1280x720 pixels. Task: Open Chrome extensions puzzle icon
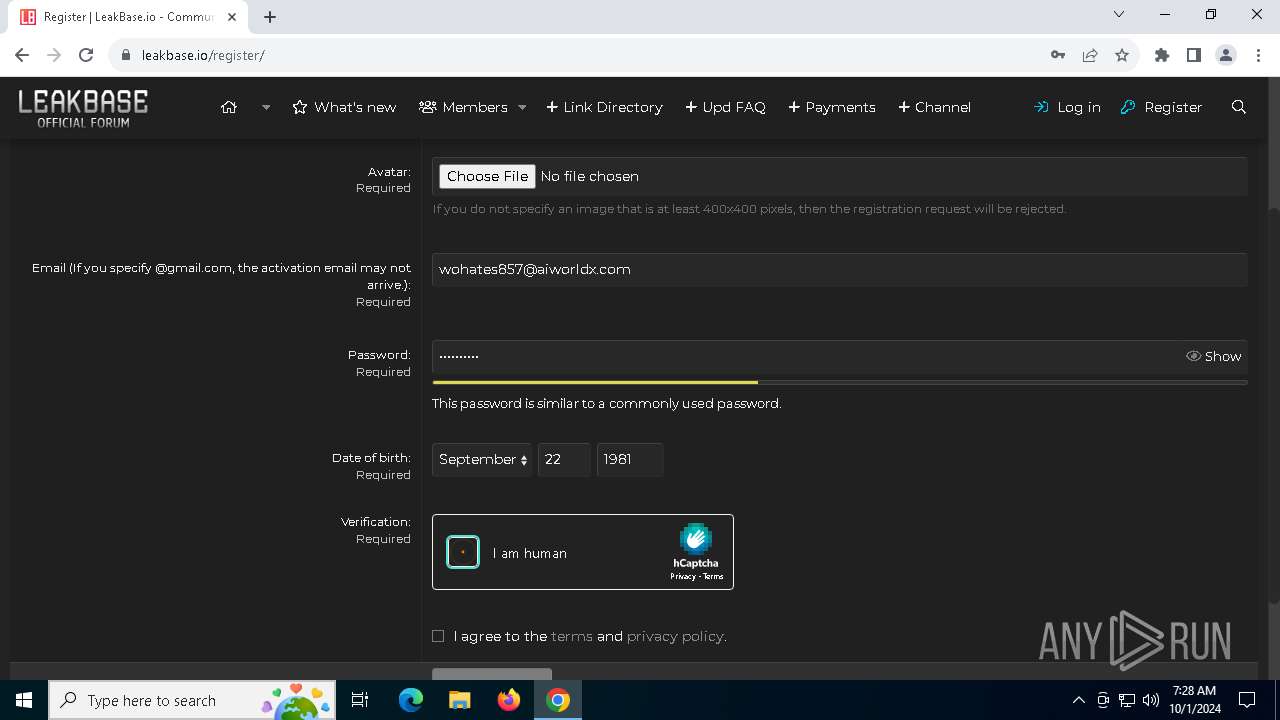pos(1162,55)
